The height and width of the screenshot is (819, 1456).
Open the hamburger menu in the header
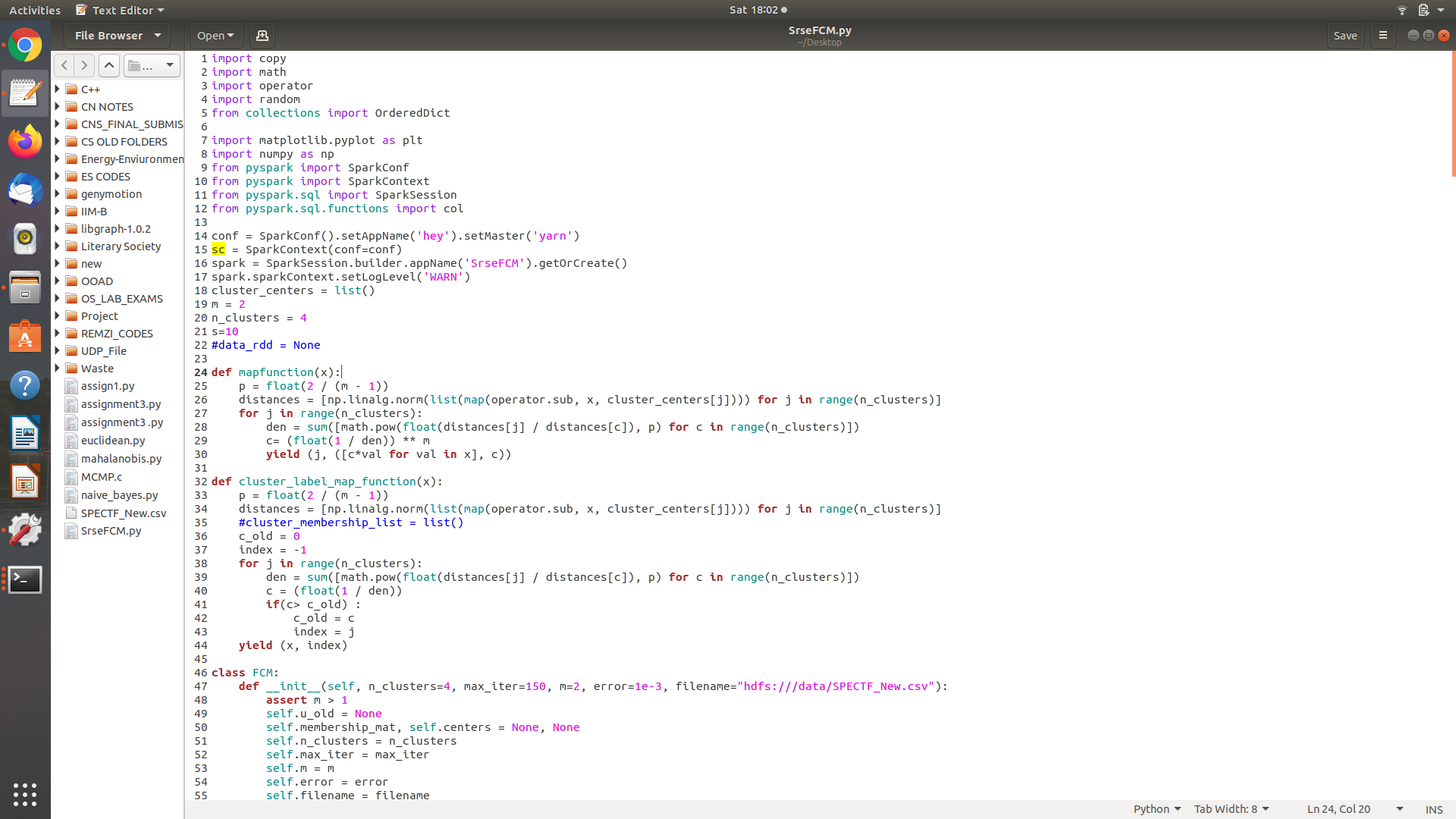click(1382, 36)
